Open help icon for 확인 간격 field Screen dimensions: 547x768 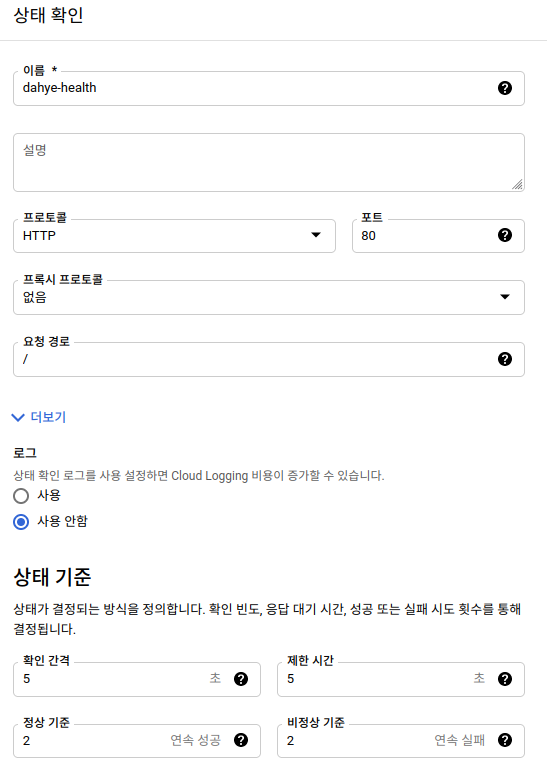click(x=241, y=679)
